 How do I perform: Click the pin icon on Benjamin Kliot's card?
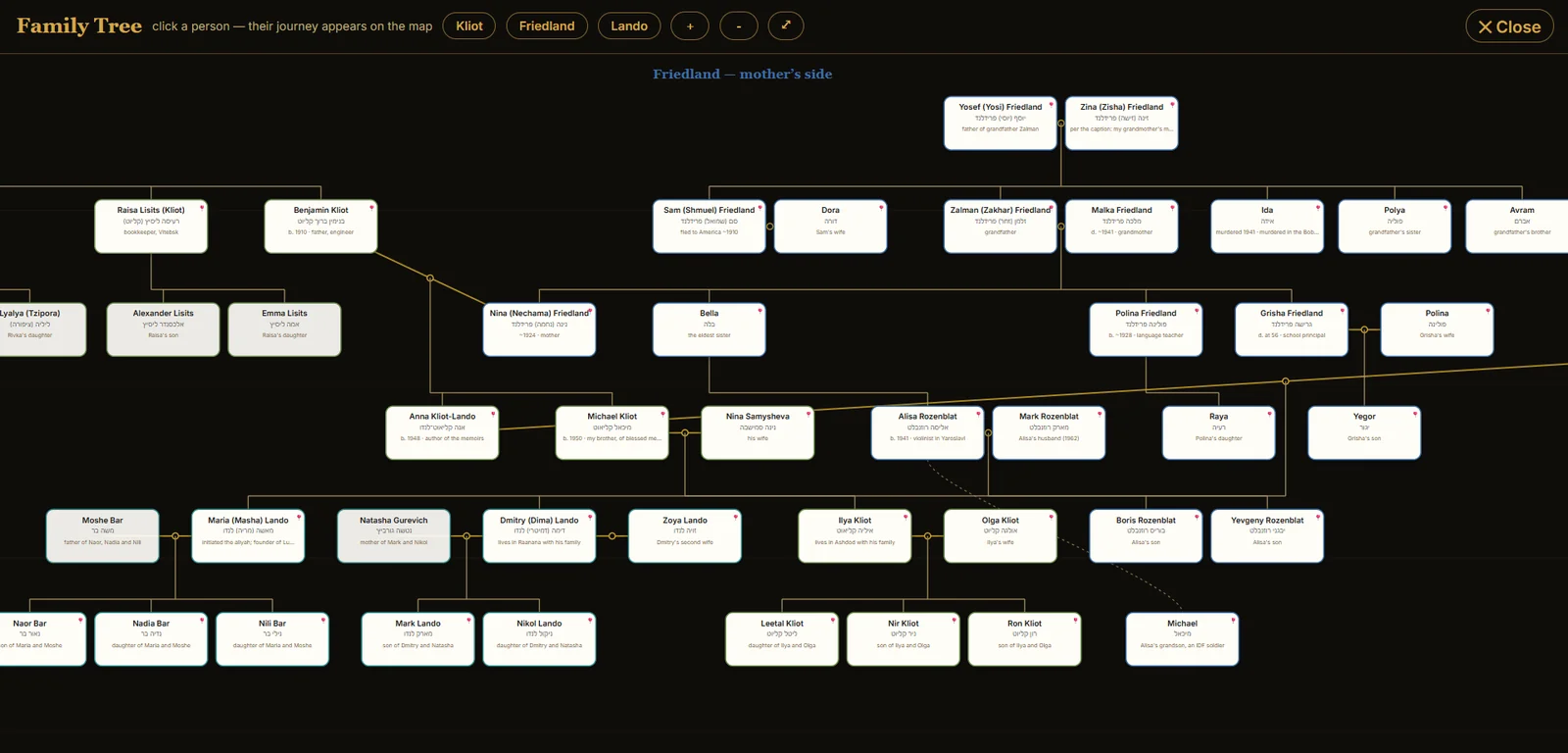pos(371,207)
